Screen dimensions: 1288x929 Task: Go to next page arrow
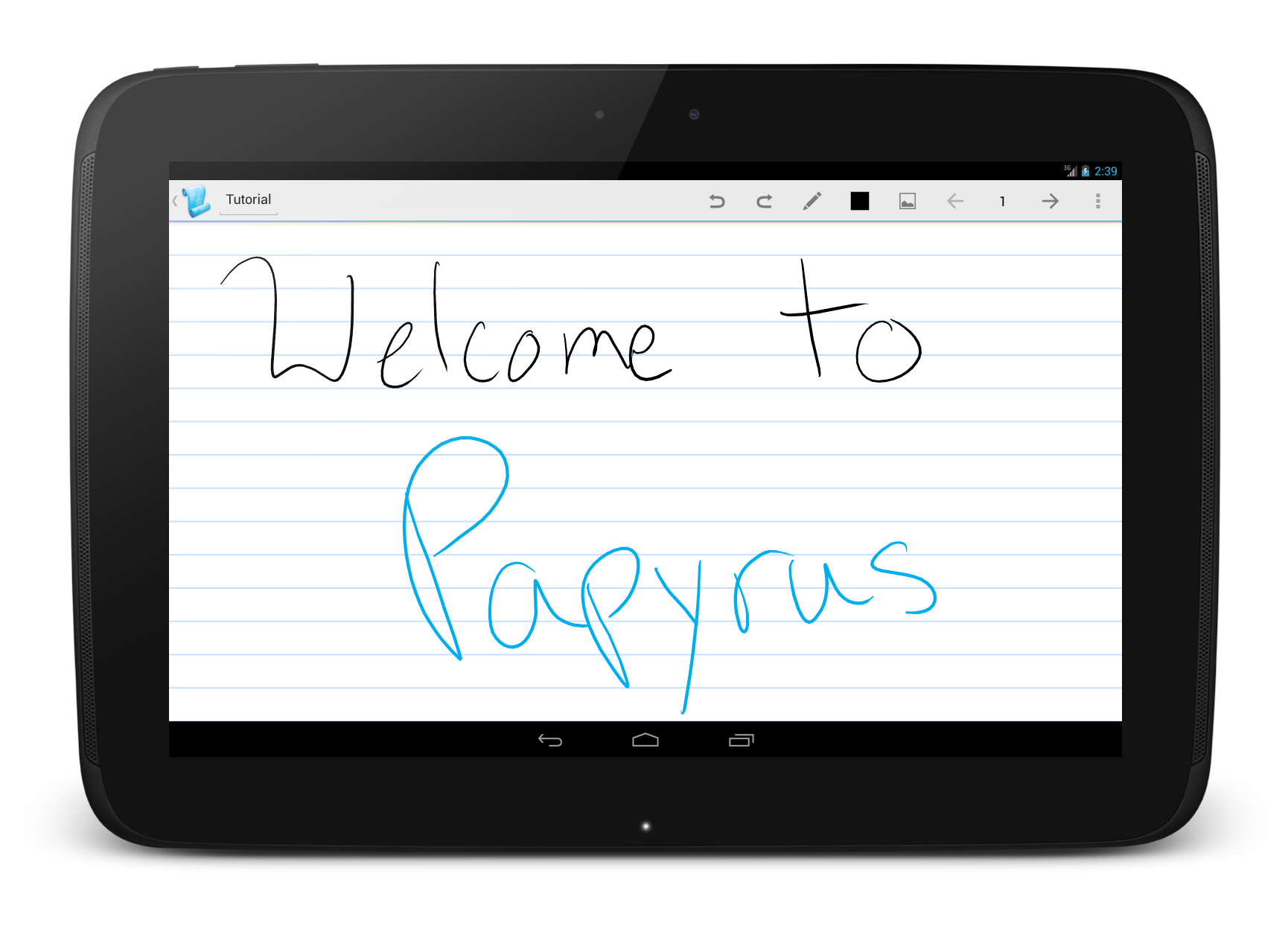click(x=1050, y=201)
